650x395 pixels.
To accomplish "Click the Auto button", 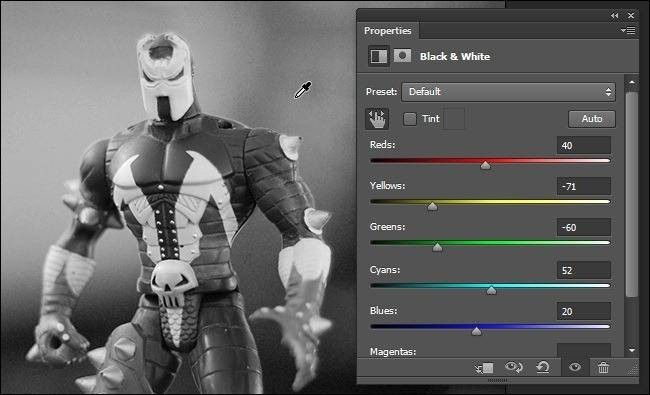I will click(x=592, y=119).
